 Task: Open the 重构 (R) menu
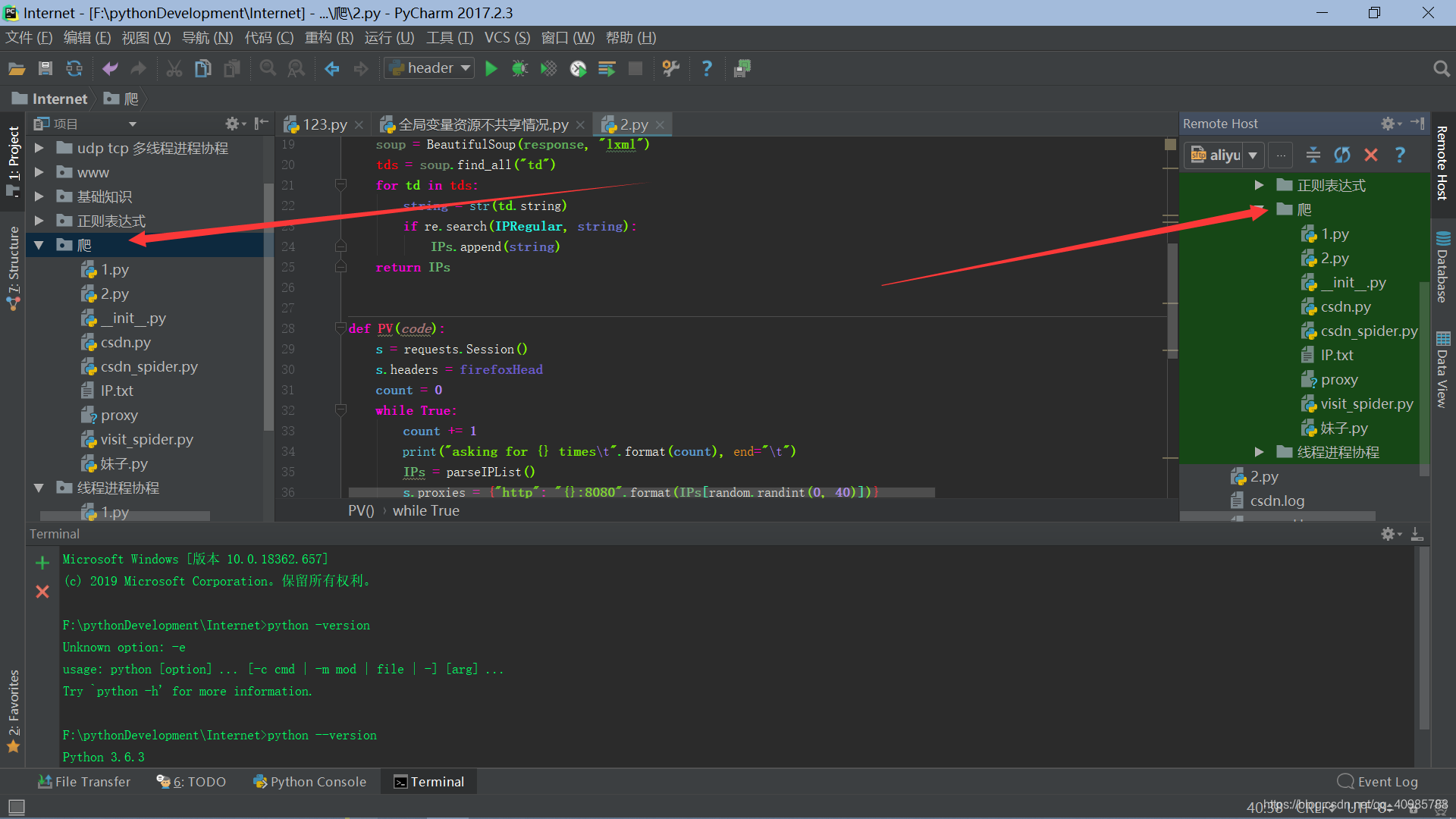tap(329, 38)
